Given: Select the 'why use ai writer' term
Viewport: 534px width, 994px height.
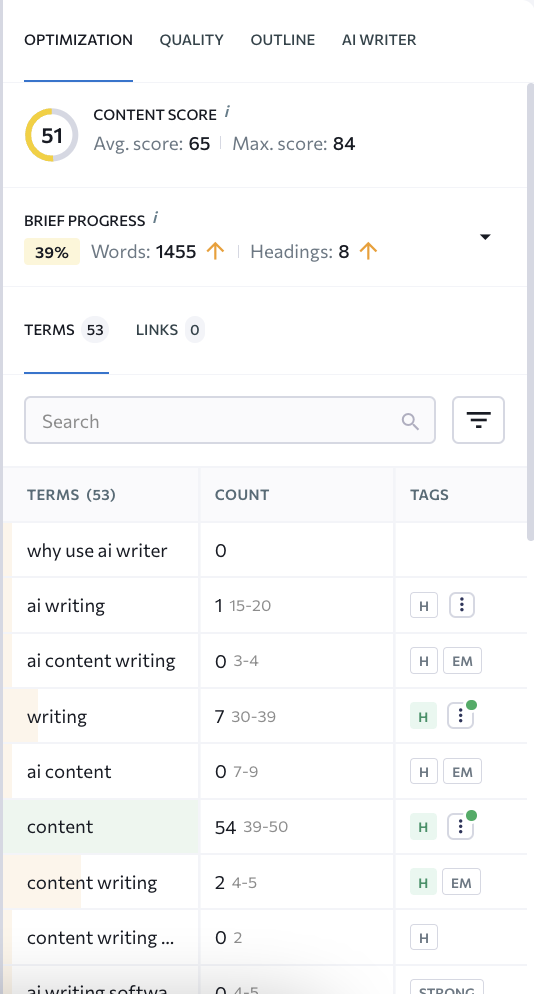Looking at the screenshot, I should click(x=97, y=550).
